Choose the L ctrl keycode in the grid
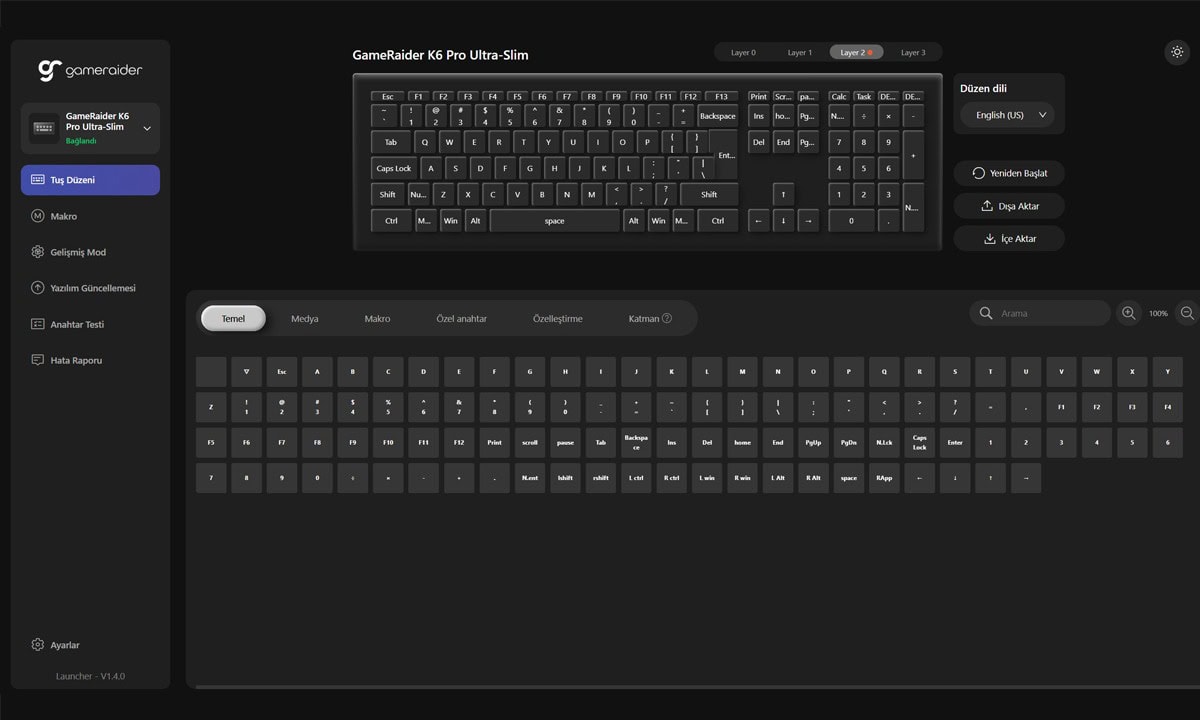Viewport: 1200px width, 720px height. [636, 478]
